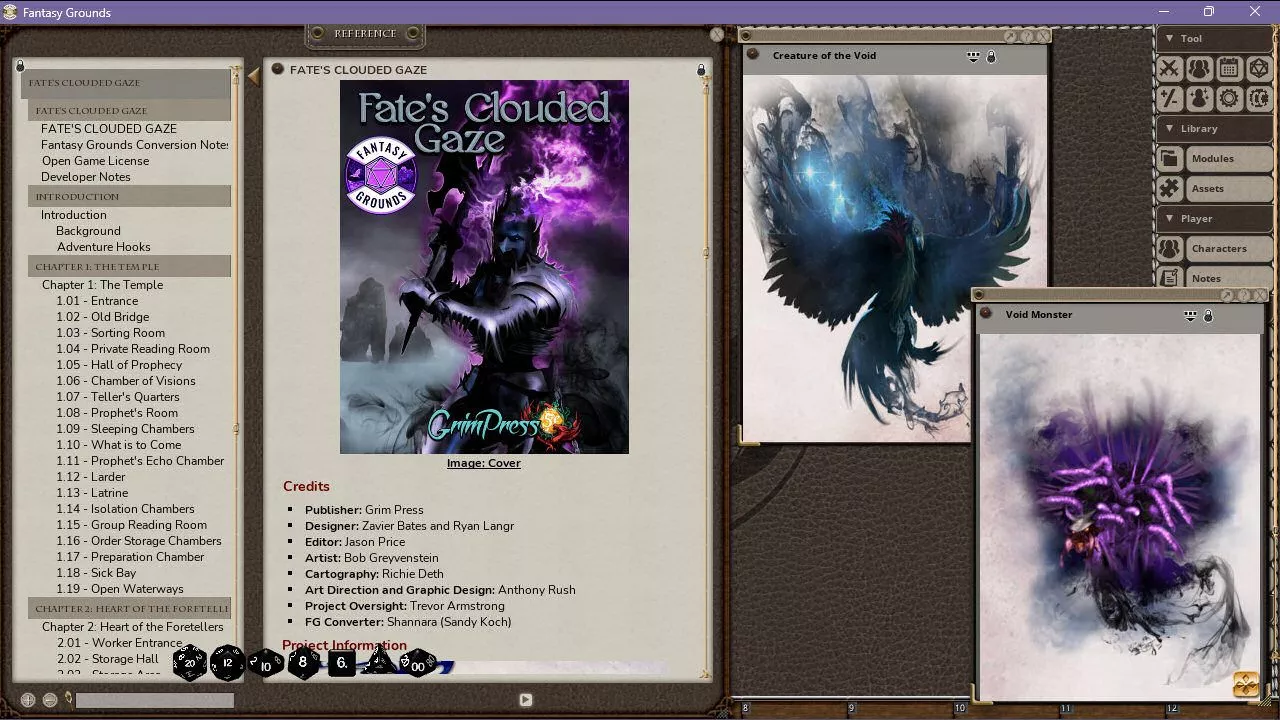Pick up the d12 die
Viewport: 1280px width, 720px height.
228,662
